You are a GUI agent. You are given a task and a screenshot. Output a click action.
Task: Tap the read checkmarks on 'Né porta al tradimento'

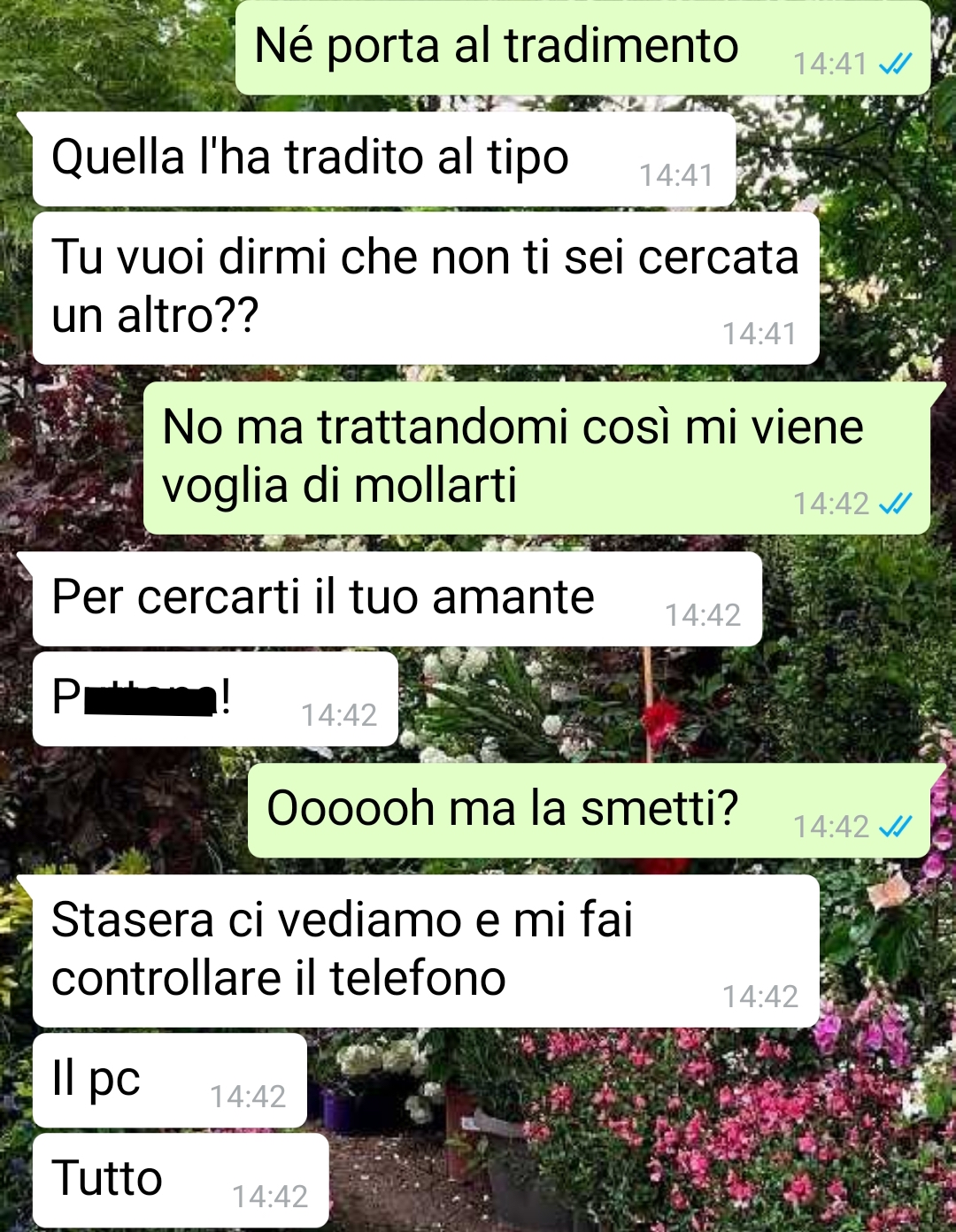tap(895, 64)
